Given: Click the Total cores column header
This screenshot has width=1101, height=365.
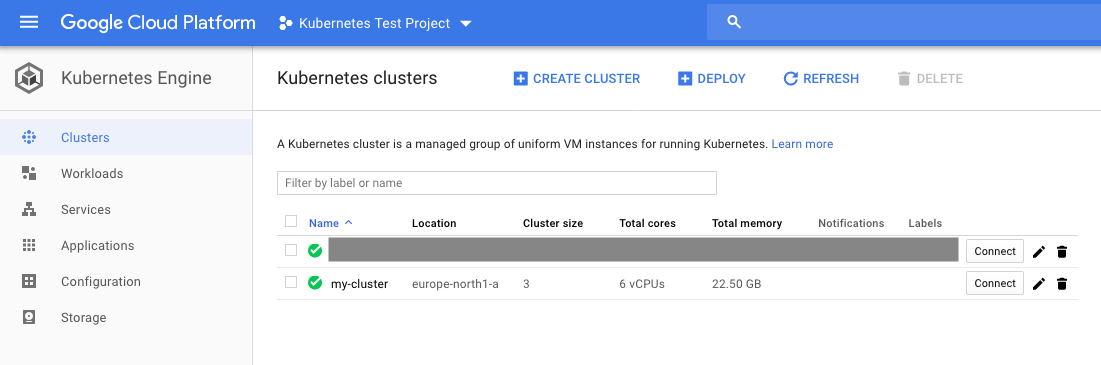Looking at the screenshot, I should pyautogui.click(x=647, y=223).
